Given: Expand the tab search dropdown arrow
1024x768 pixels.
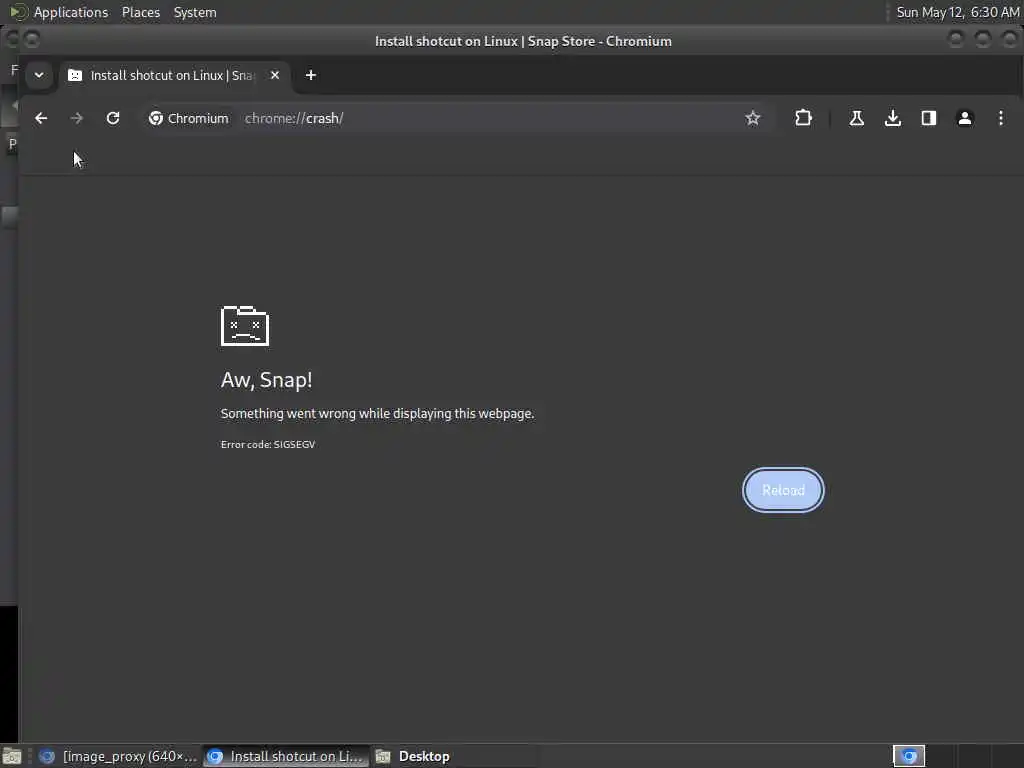Looking at the screenshot, I should click(39, 75).
